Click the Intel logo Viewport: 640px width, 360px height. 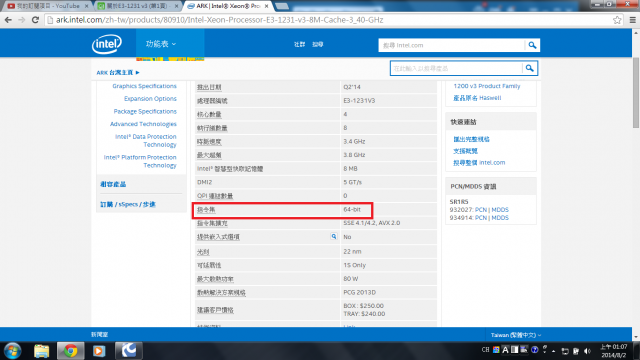[107, 44]
